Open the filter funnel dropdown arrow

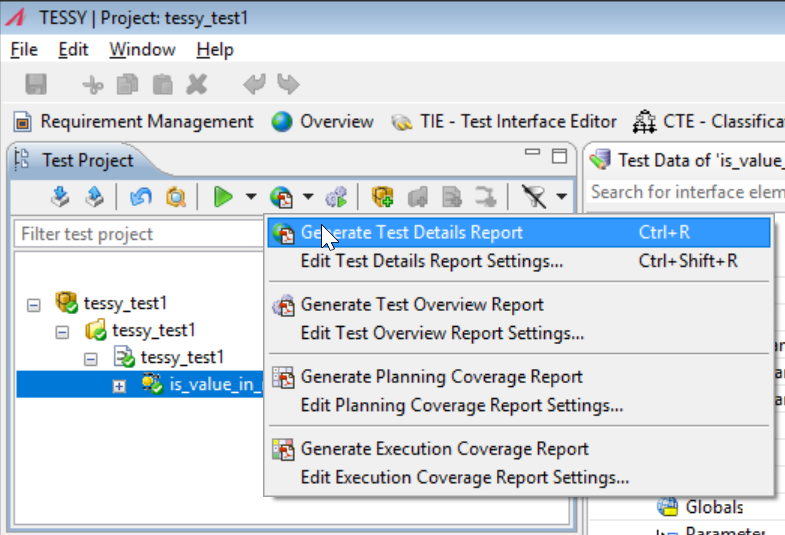(562, 197)
